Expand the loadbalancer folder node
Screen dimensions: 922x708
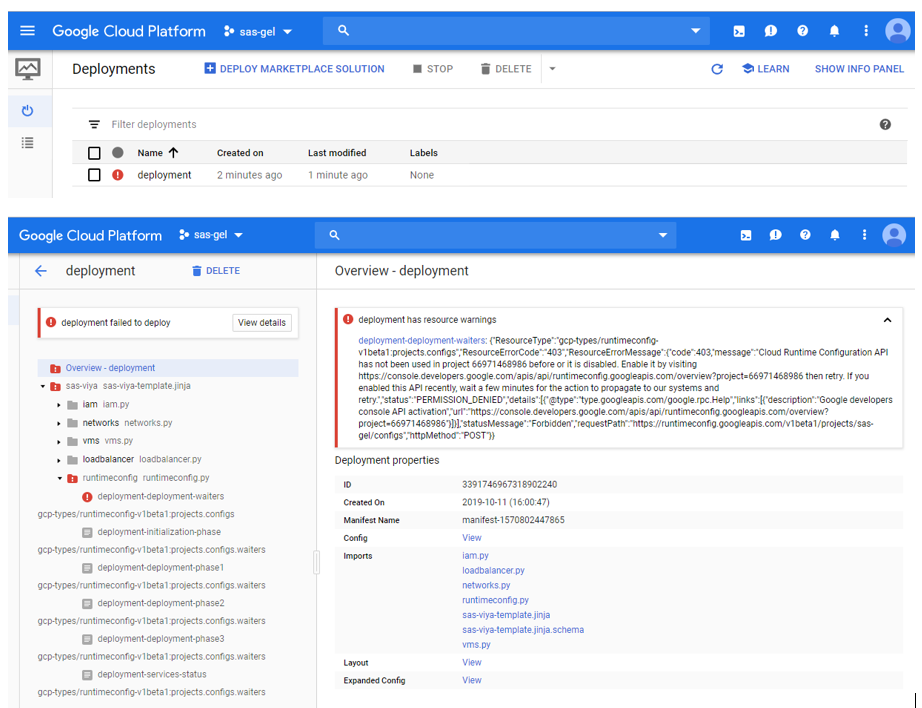coord(60,460)
